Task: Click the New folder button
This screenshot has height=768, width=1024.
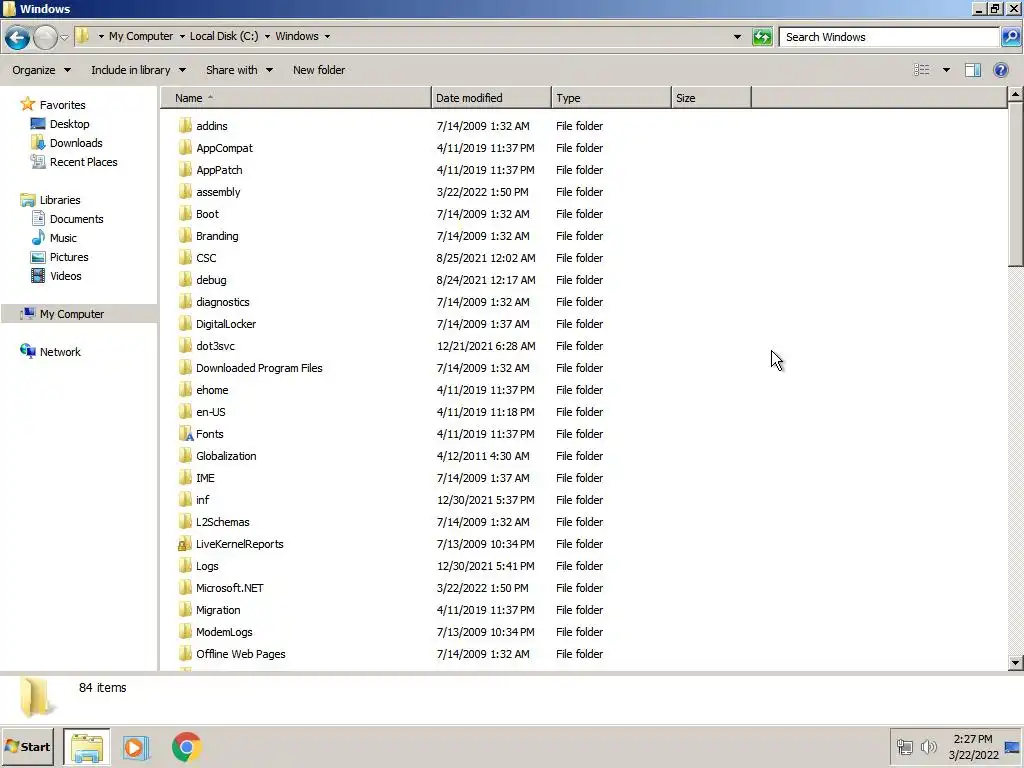Action: [x=319, y=70]
